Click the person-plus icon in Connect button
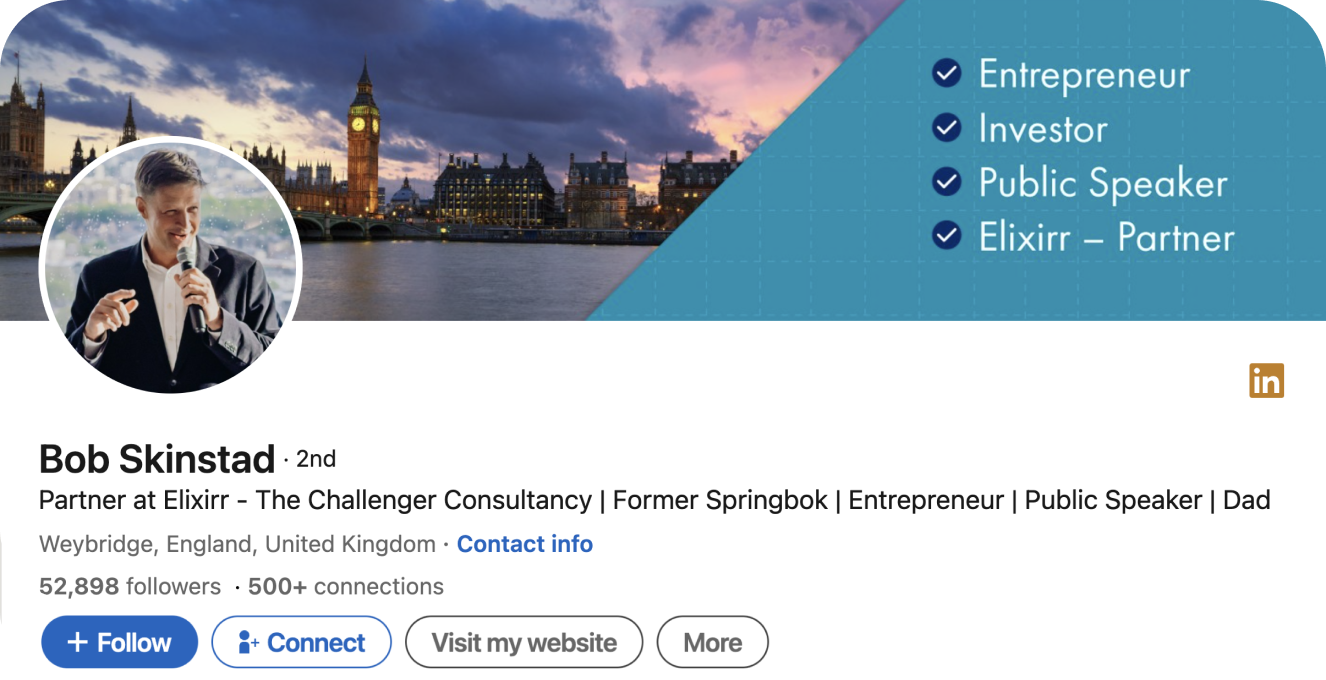 [x=248, y=643]
